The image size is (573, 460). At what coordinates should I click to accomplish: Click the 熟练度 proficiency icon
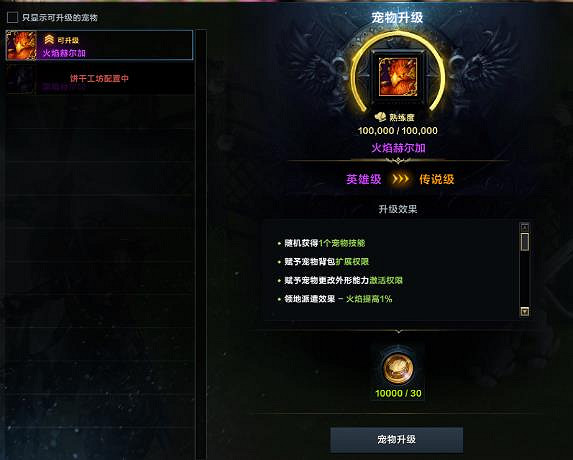click(x=380, y=117)
